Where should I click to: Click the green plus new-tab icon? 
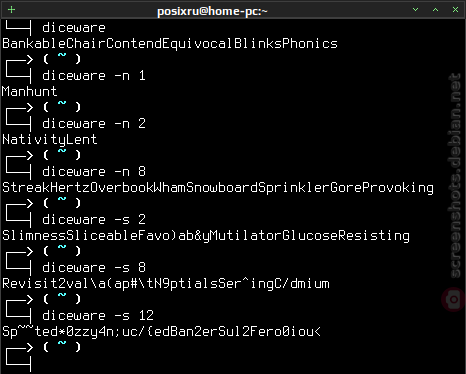point(11,9)
